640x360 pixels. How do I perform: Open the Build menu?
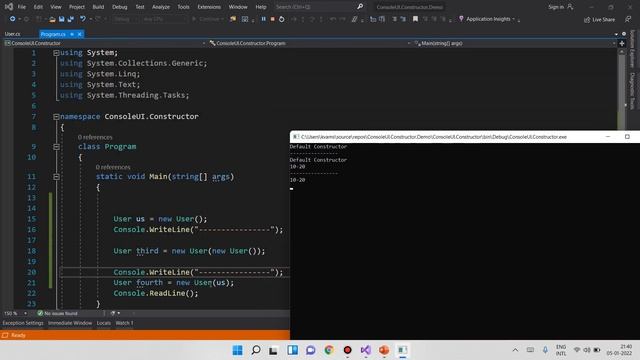tap(98, 7)
